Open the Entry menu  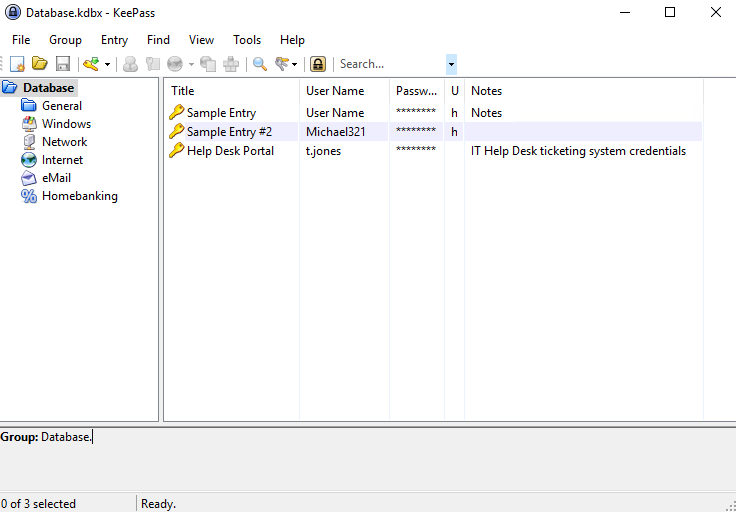(115, 40)
